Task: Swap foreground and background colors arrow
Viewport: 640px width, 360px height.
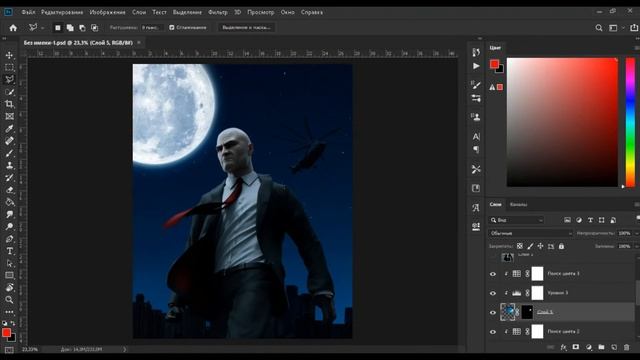Action: 13,323
